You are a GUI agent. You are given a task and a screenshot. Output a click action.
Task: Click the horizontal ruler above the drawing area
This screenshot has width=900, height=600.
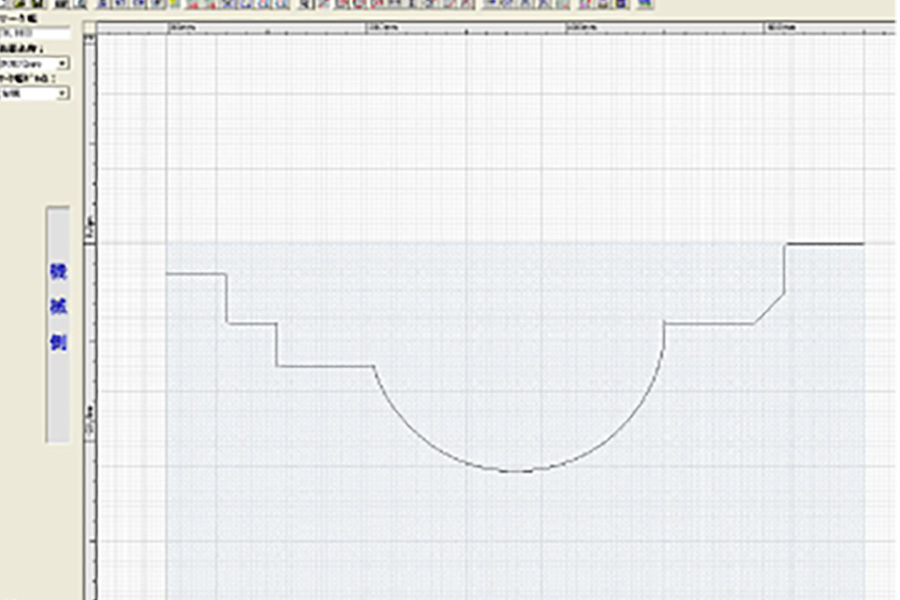point(450,23)
